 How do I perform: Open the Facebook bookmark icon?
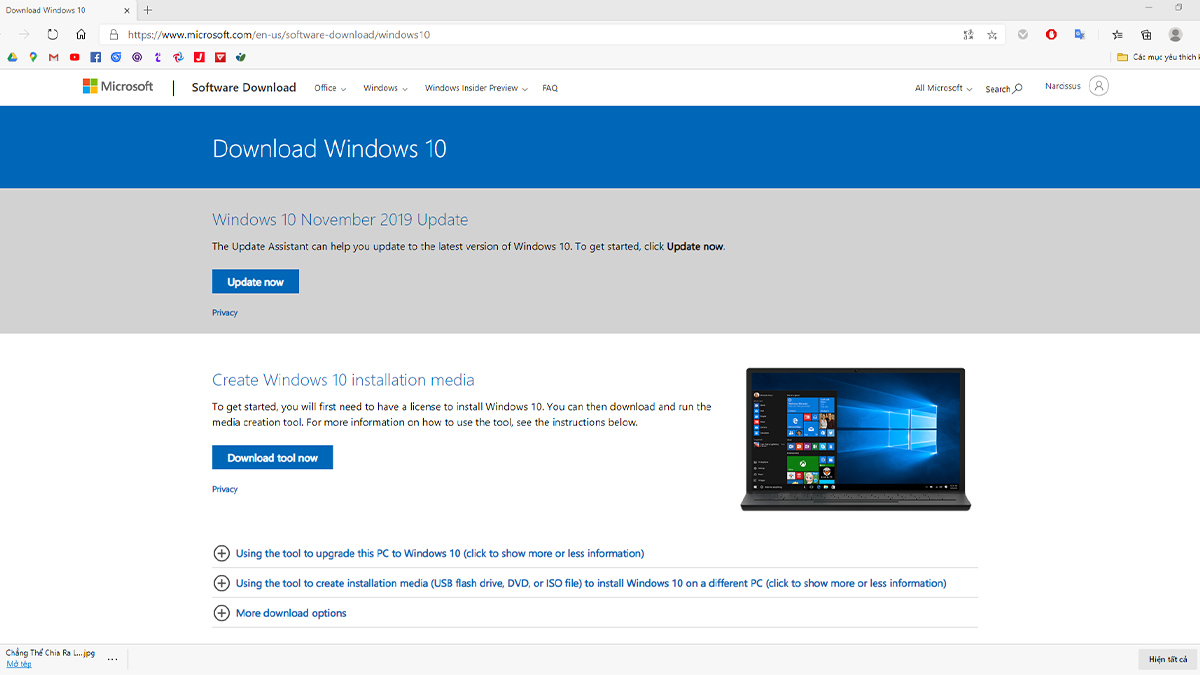pos(96,57)
